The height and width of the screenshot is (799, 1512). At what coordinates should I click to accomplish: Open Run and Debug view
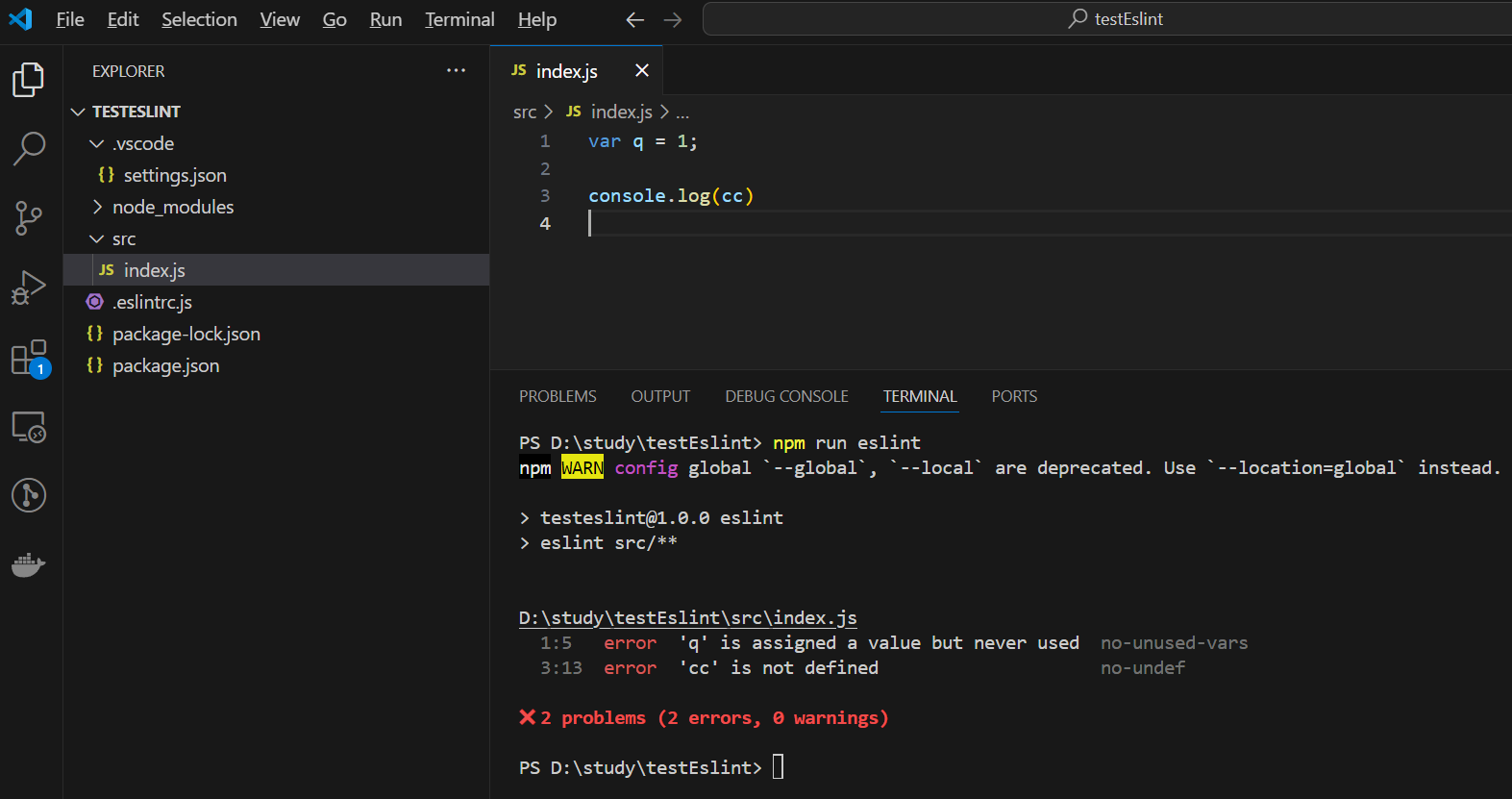[x=29, y=287]
